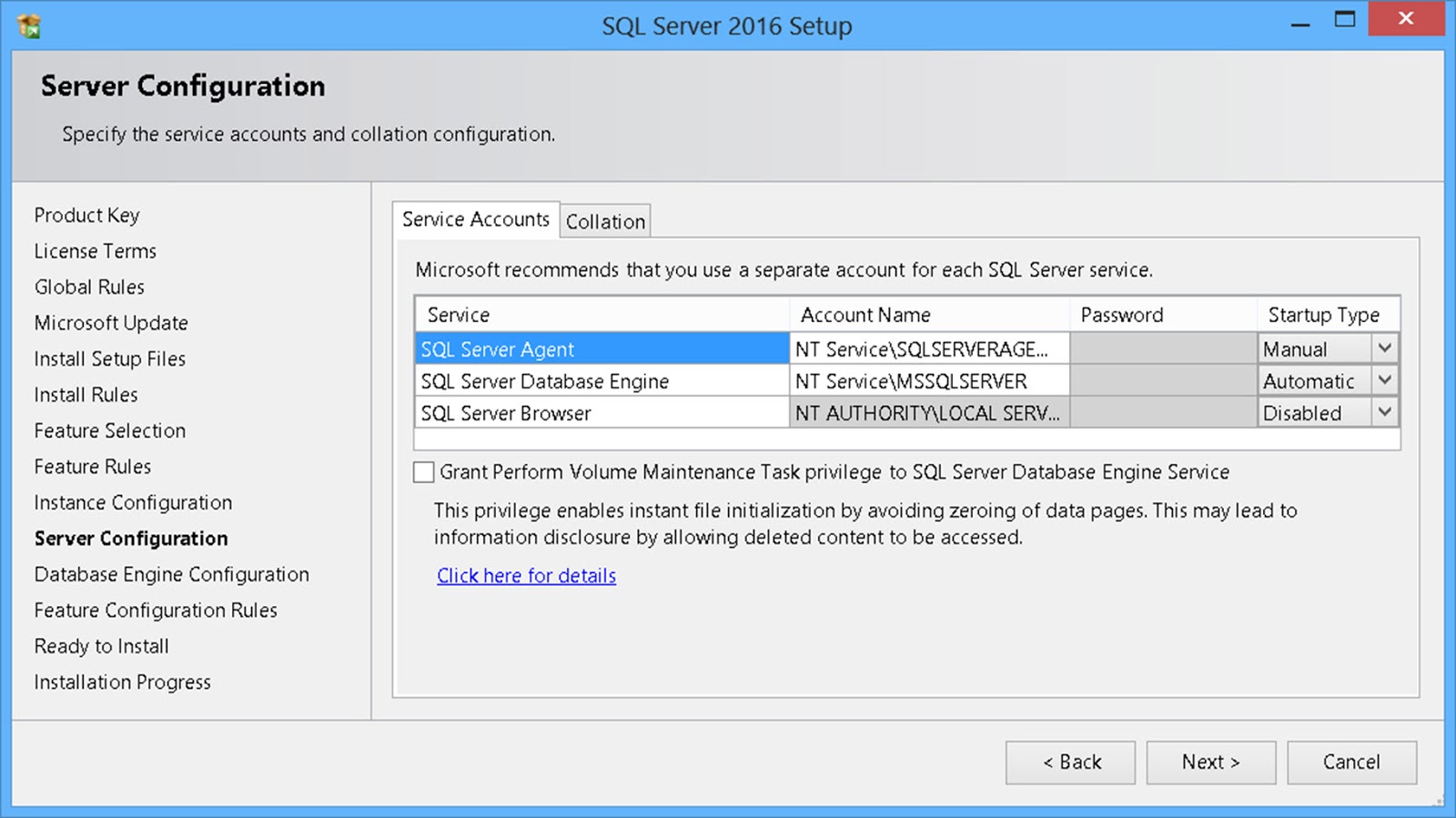
Task: Click the Startup Type column header
Action: [x=1328, y=315]
